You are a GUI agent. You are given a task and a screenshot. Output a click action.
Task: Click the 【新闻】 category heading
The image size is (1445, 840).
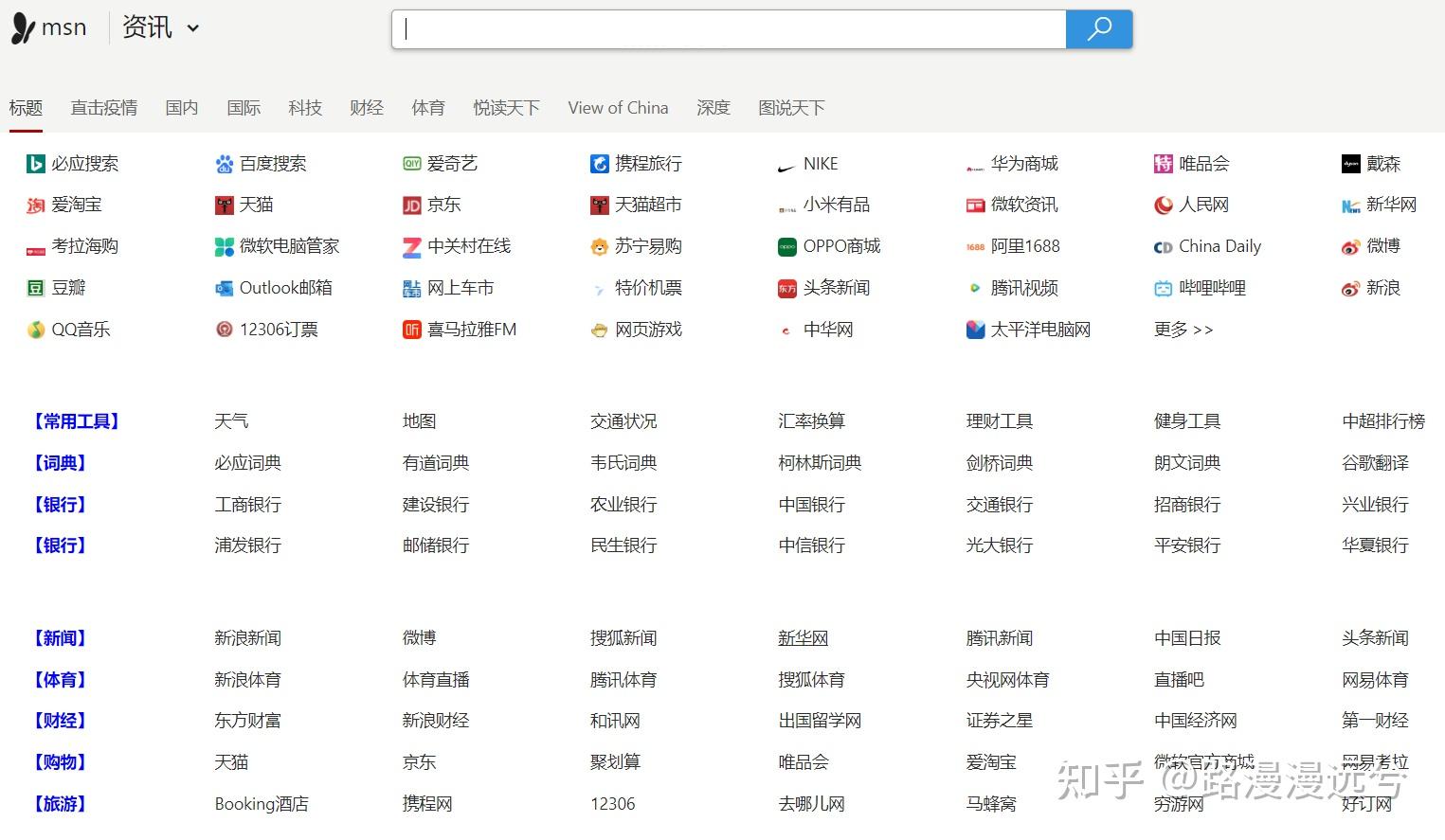click(60, 638)
